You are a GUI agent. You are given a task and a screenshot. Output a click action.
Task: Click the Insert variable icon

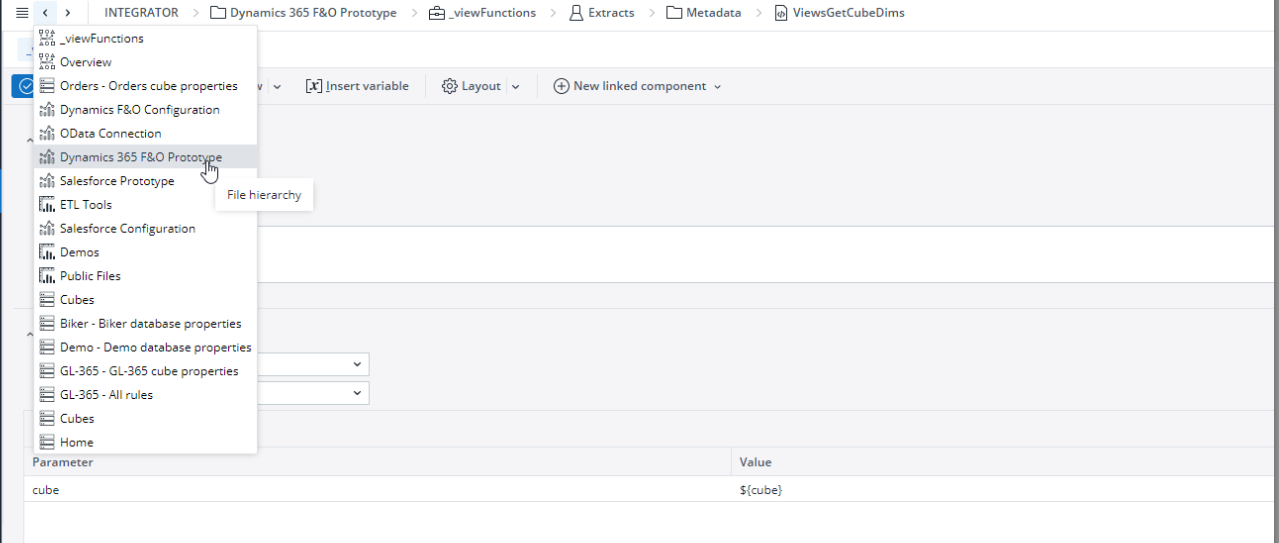click(314, 86)
